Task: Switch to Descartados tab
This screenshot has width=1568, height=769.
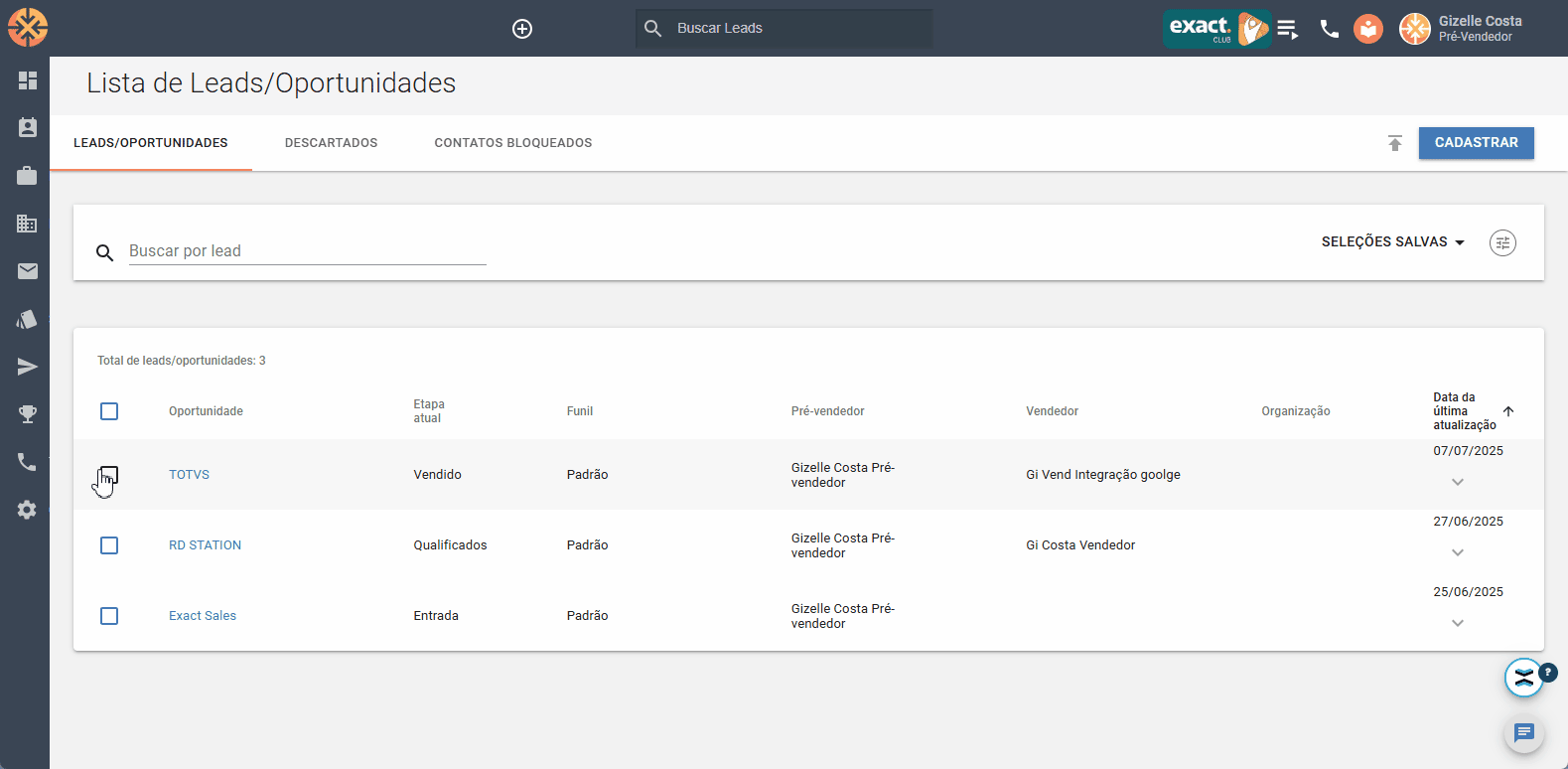Action: [331, 143]
